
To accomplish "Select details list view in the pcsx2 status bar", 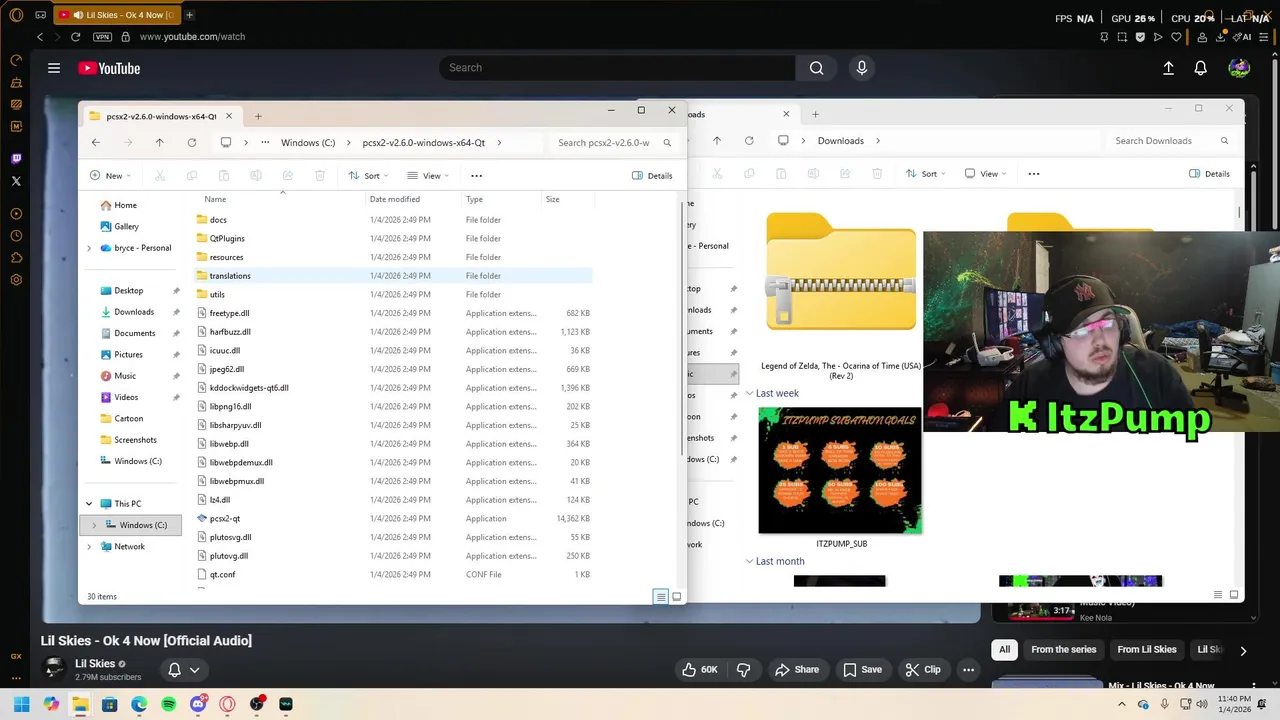I will (x=661, y=597).
